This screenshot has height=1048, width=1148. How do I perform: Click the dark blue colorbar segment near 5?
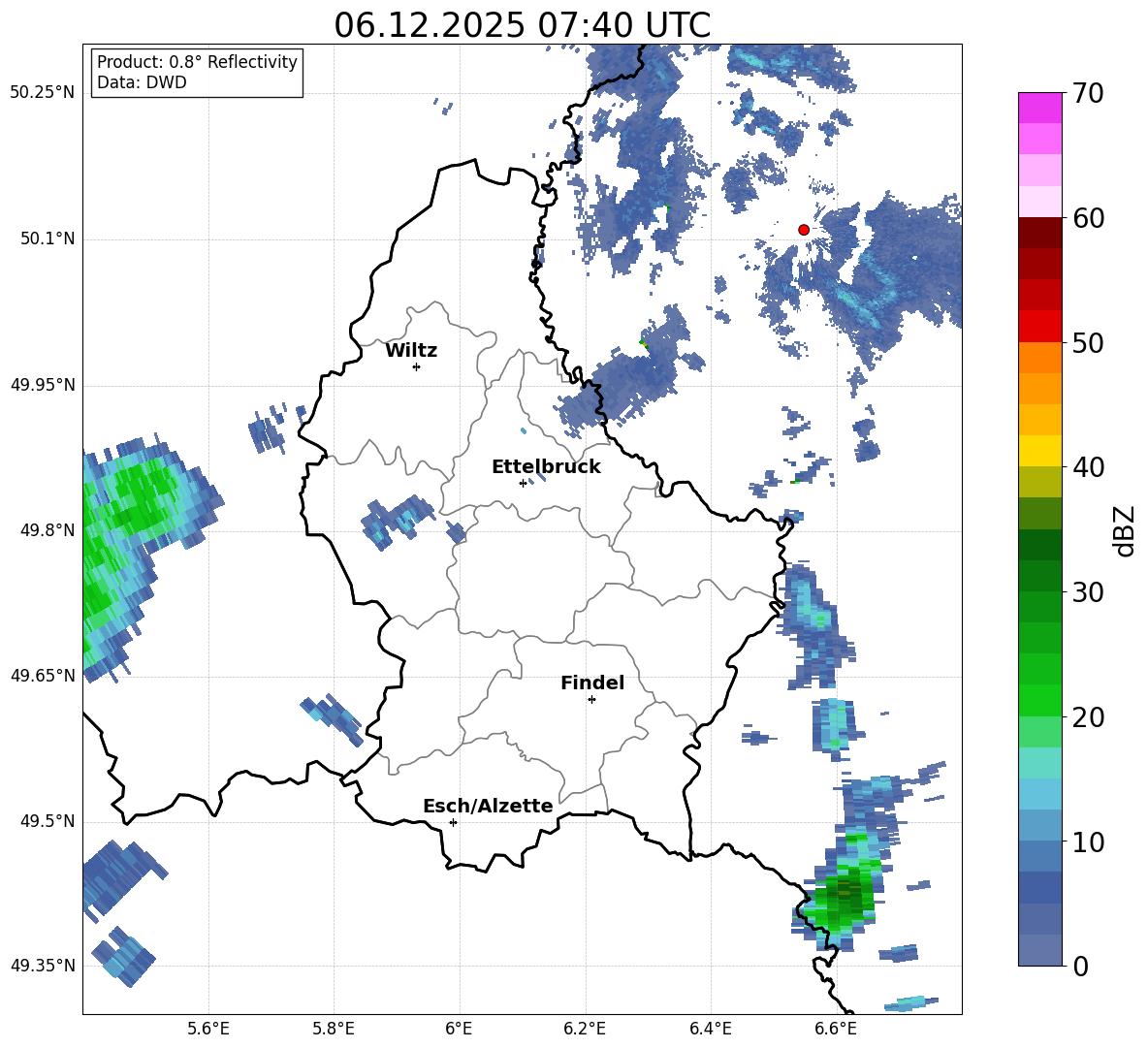pos(1039,887)
